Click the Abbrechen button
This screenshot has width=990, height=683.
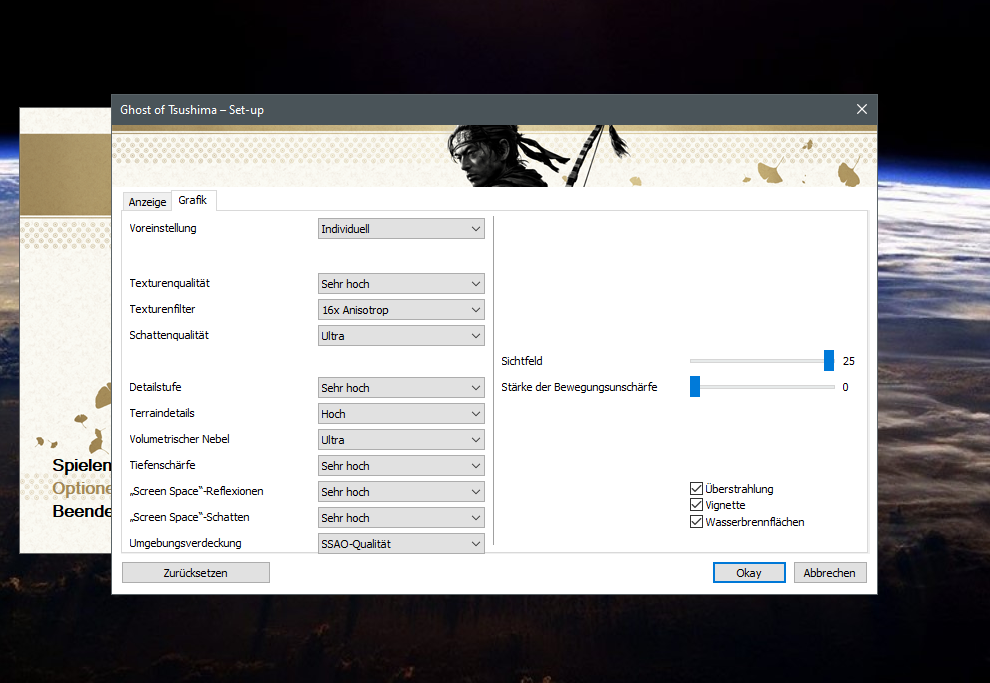(x=830, y=573)
